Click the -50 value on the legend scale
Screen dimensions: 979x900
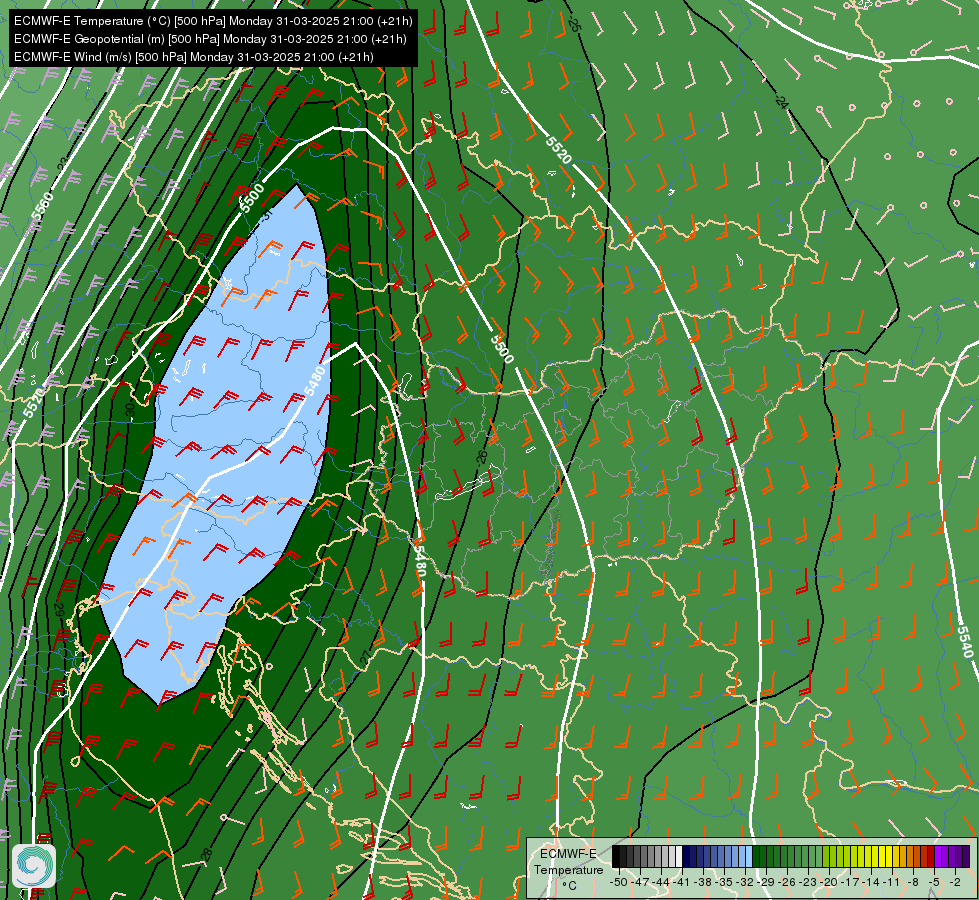(619, 883)
